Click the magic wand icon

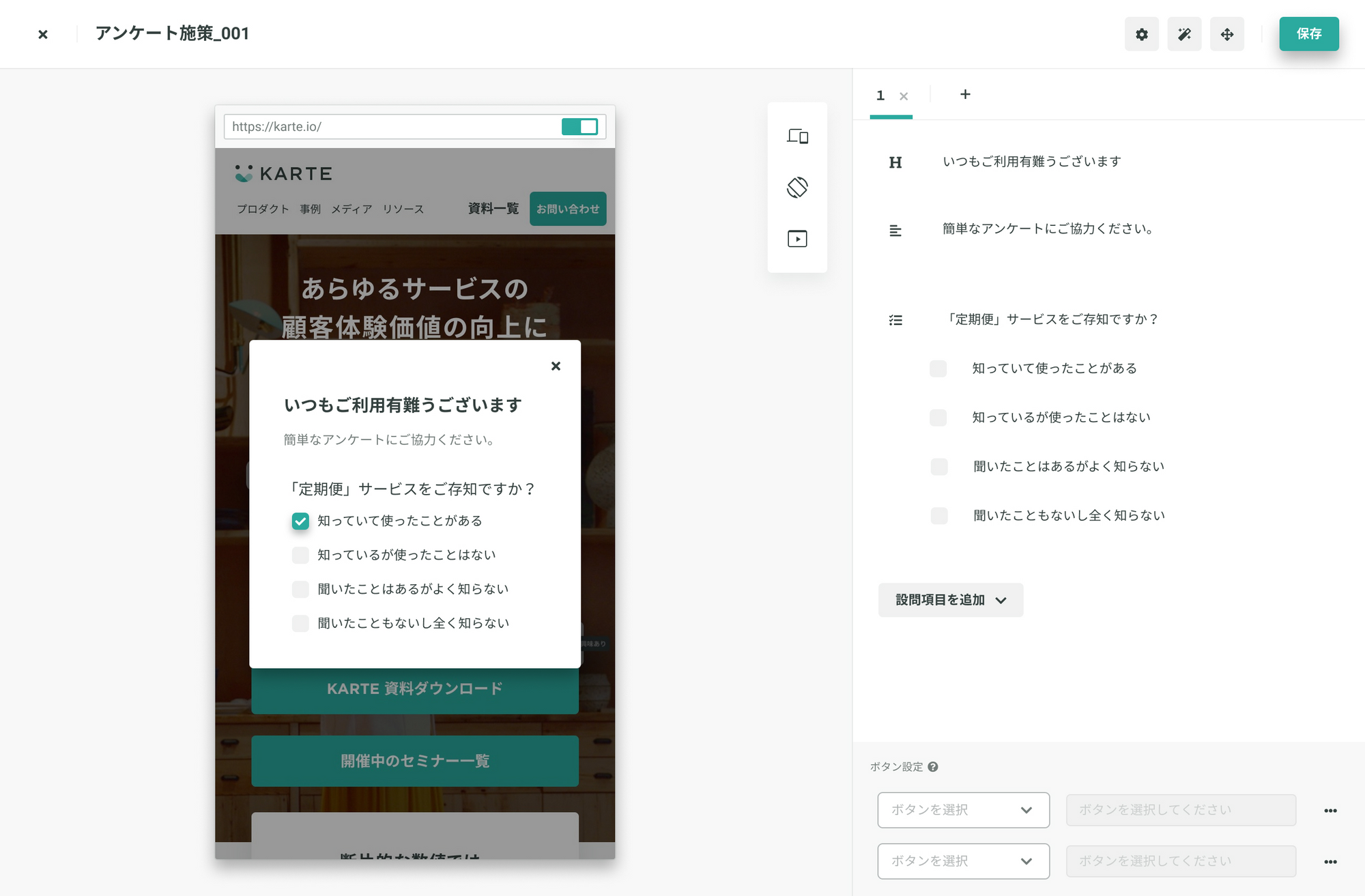1184,34
